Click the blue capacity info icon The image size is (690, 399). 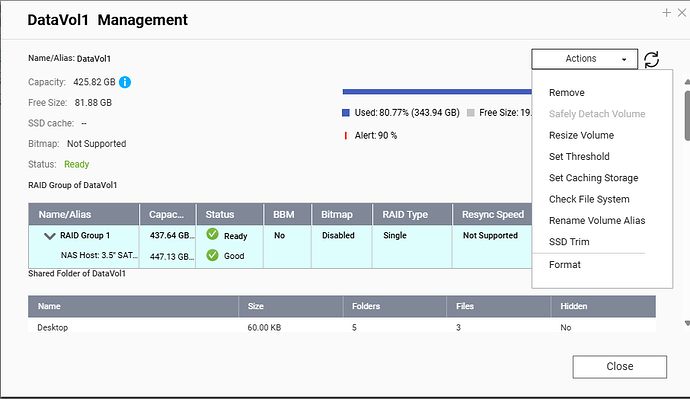125,82
